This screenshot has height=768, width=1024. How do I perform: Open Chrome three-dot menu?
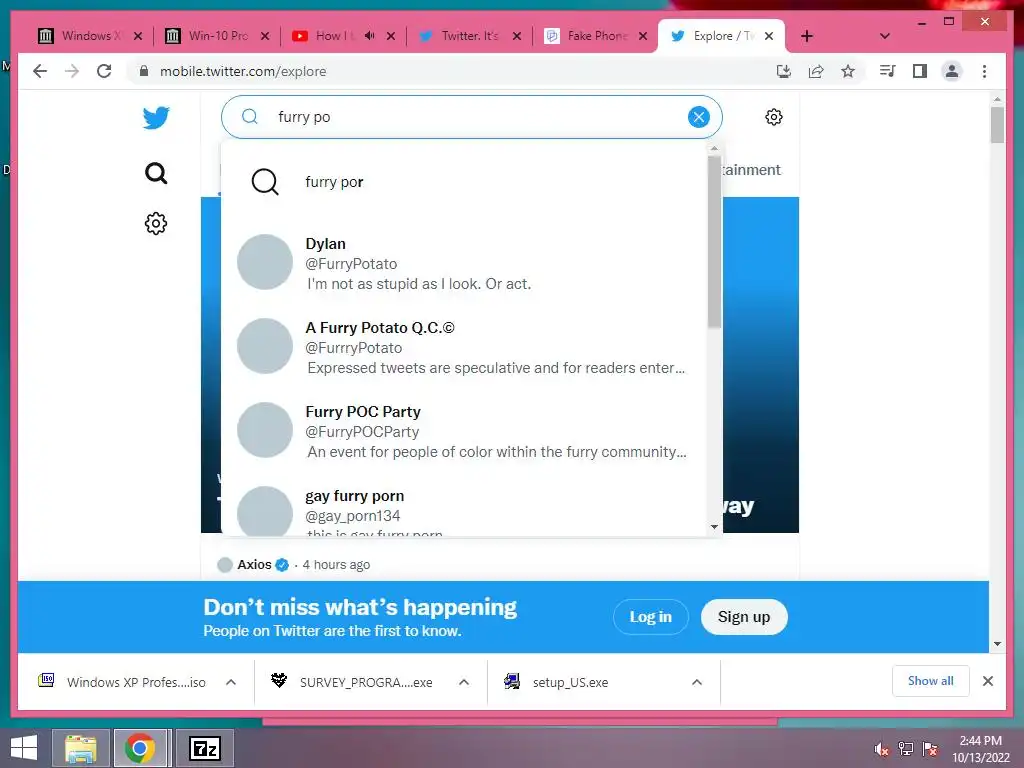click(x=984, y=71)
